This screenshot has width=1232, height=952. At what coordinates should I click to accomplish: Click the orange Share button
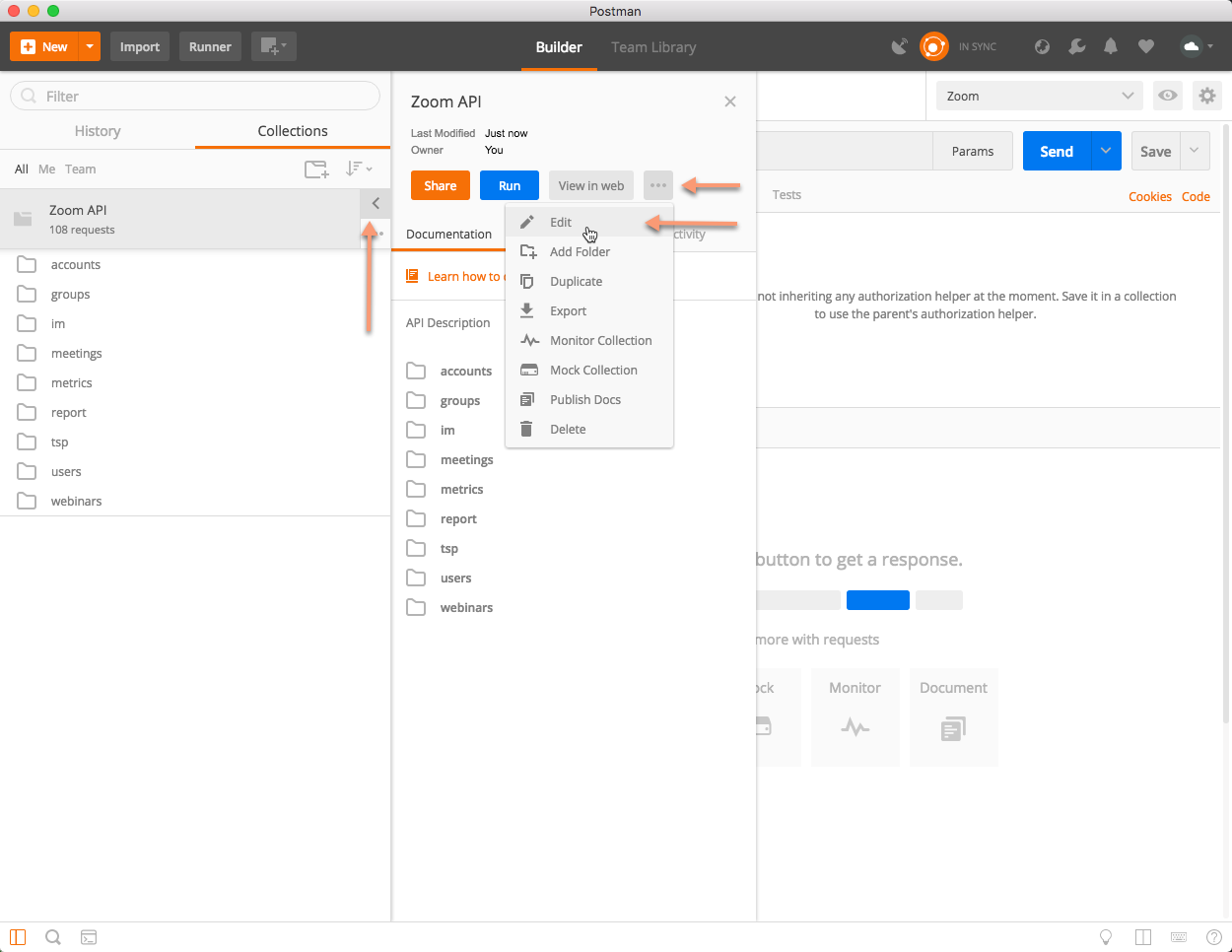coord(441,185)
